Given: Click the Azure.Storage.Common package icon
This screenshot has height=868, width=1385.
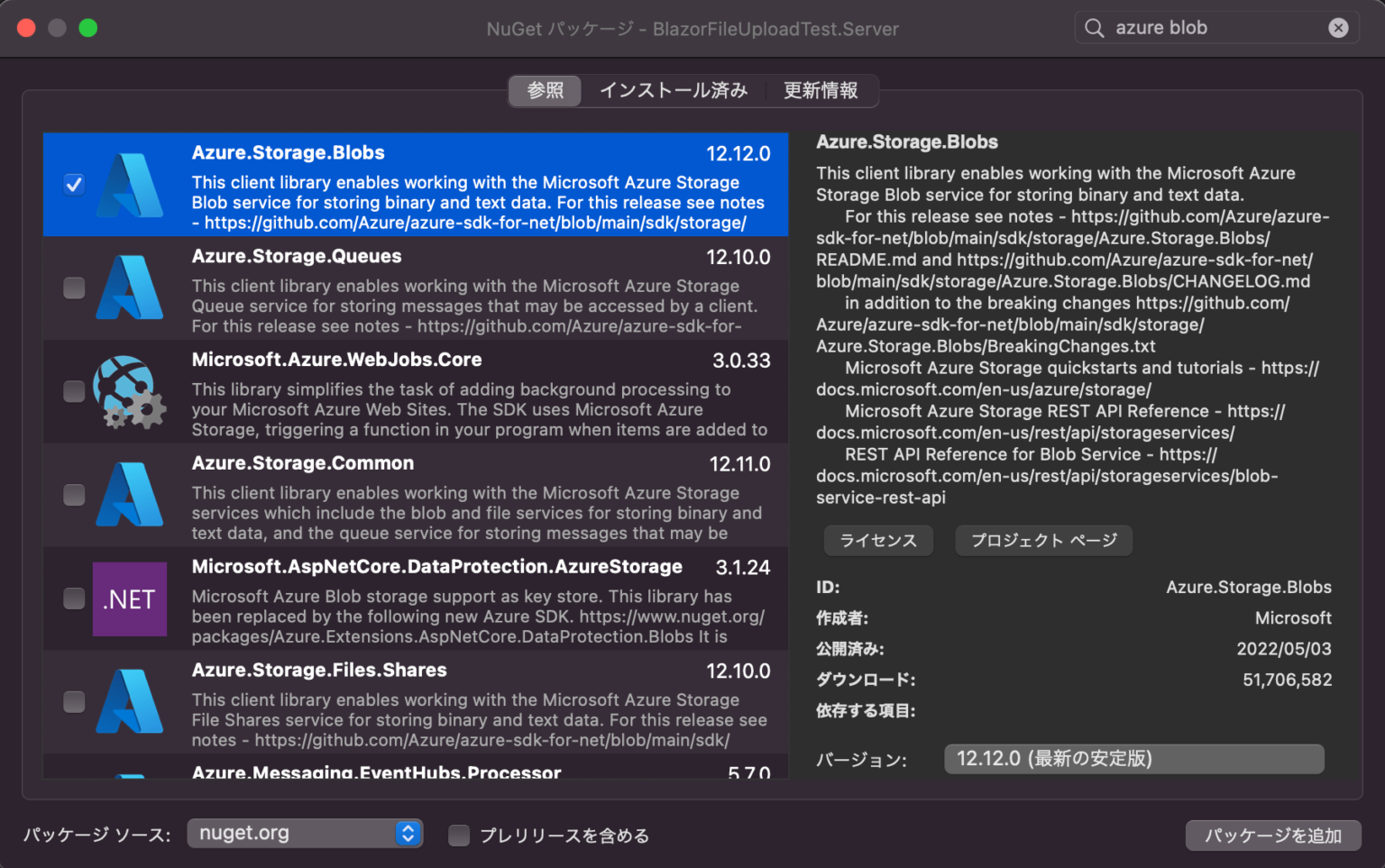Looking at the screenshot, I should (x=129, y=495).
